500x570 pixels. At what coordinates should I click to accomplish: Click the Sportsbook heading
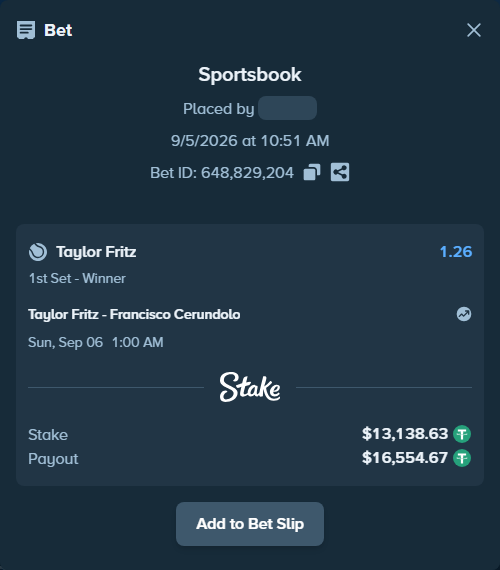coord(250,75)
